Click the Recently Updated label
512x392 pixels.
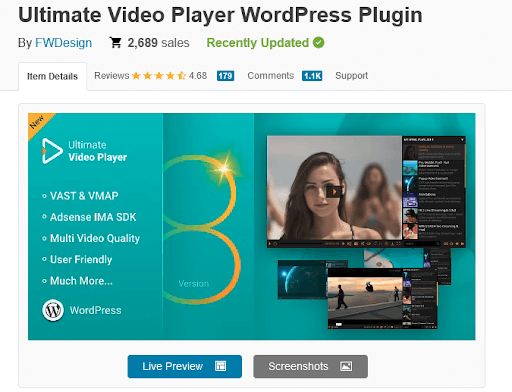(x=258, y=43)
